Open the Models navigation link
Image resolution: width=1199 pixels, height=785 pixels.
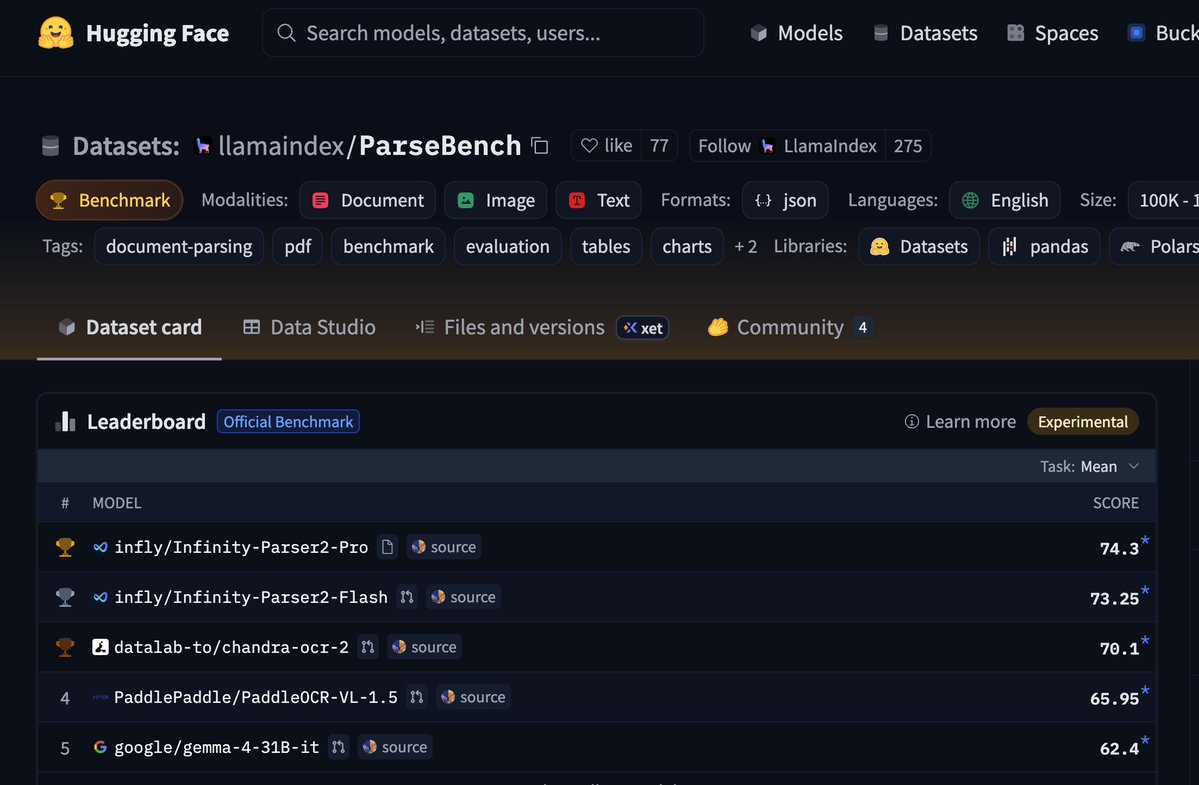click(797, 33)
